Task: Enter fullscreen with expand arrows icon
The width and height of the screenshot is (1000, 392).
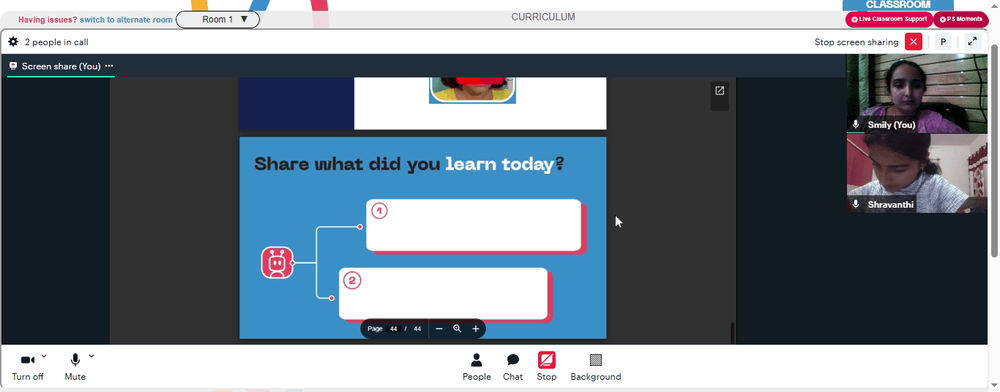Action: coord(972,42)
